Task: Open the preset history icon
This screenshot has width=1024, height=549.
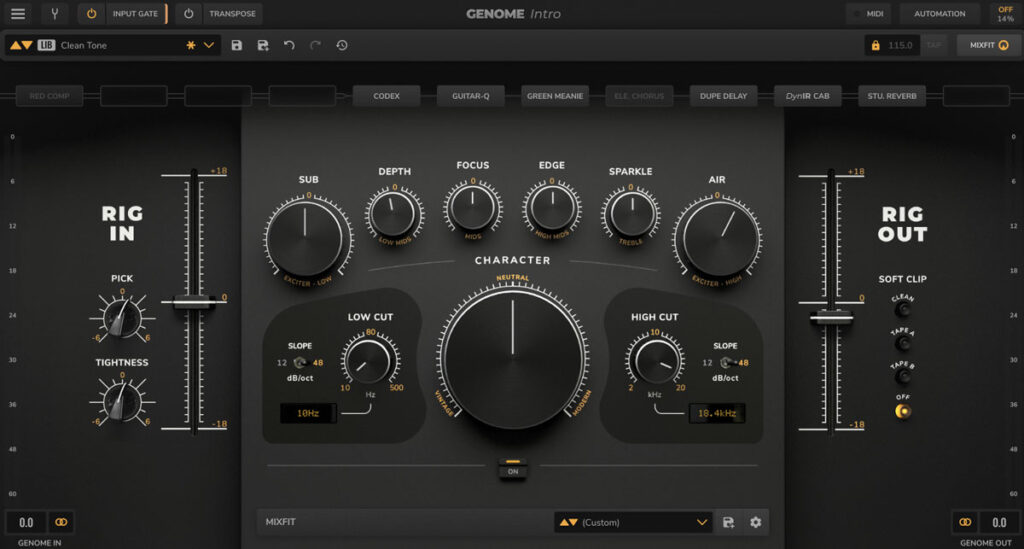Action: click(x=342, y=45)
